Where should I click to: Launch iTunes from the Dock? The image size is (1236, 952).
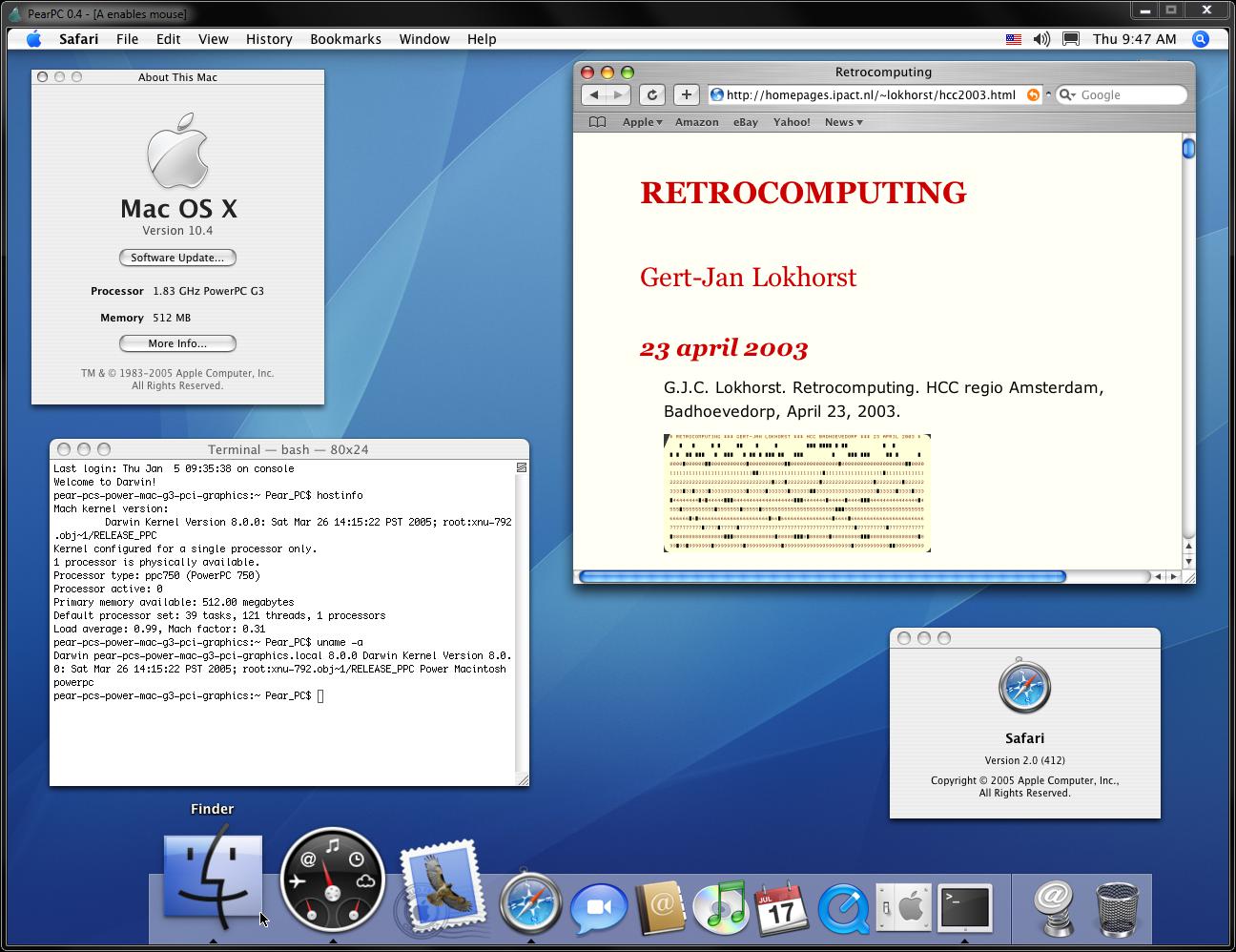pos(721,907)
